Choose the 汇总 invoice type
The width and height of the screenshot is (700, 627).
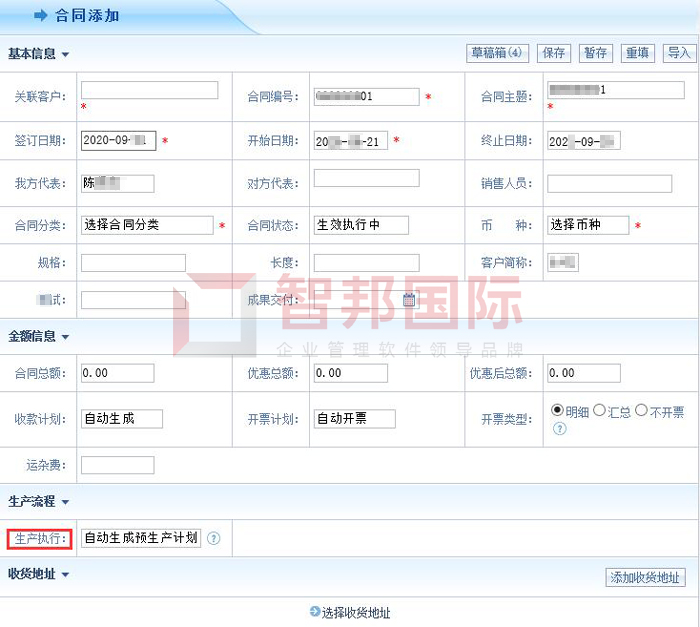click(x=600, y=410)
